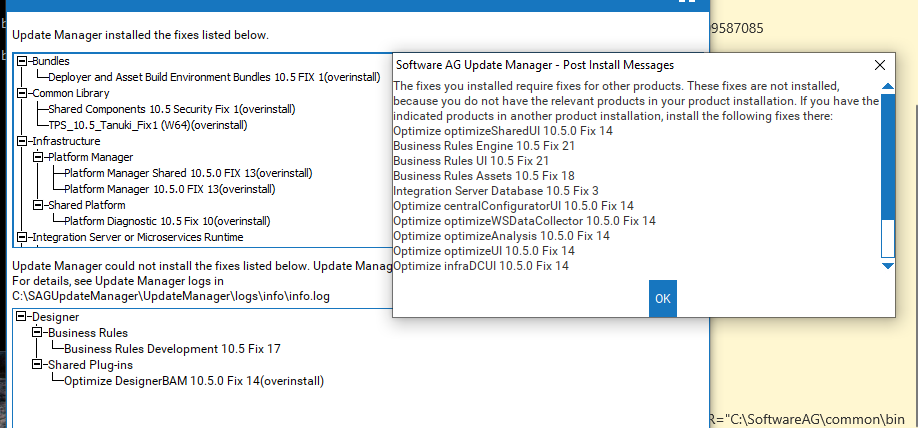Image resolution: width=918 pixels, height=428 pixels.
Task: Collapse the Bundles tree node
Action: (22, 61)
